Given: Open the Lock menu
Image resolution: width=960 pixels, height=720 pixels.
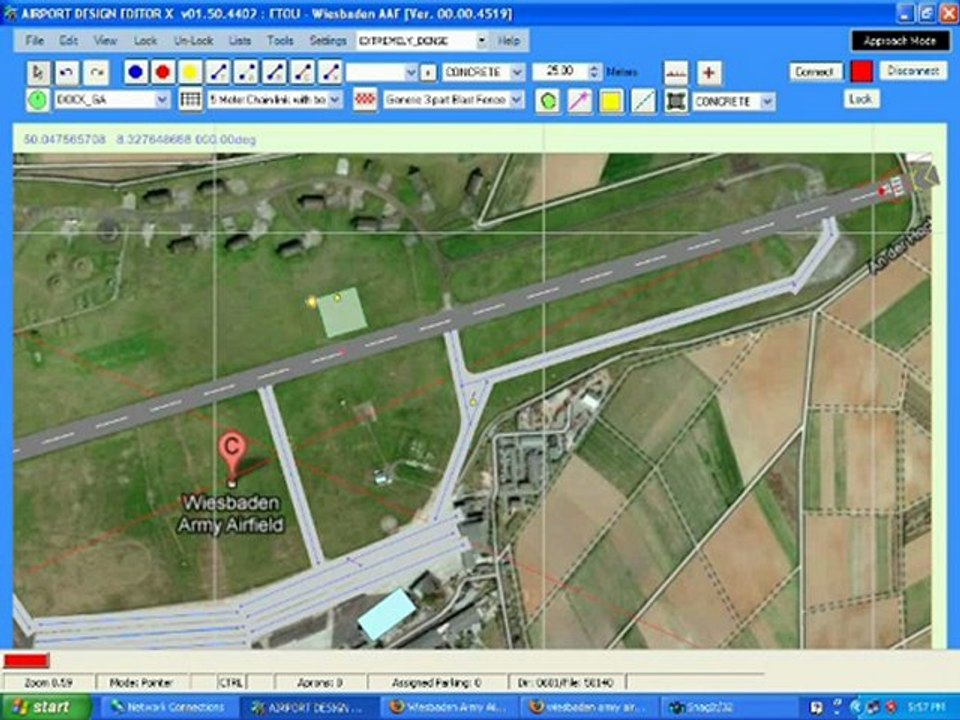Looking at the screenshot, I should tap(145, 41).
